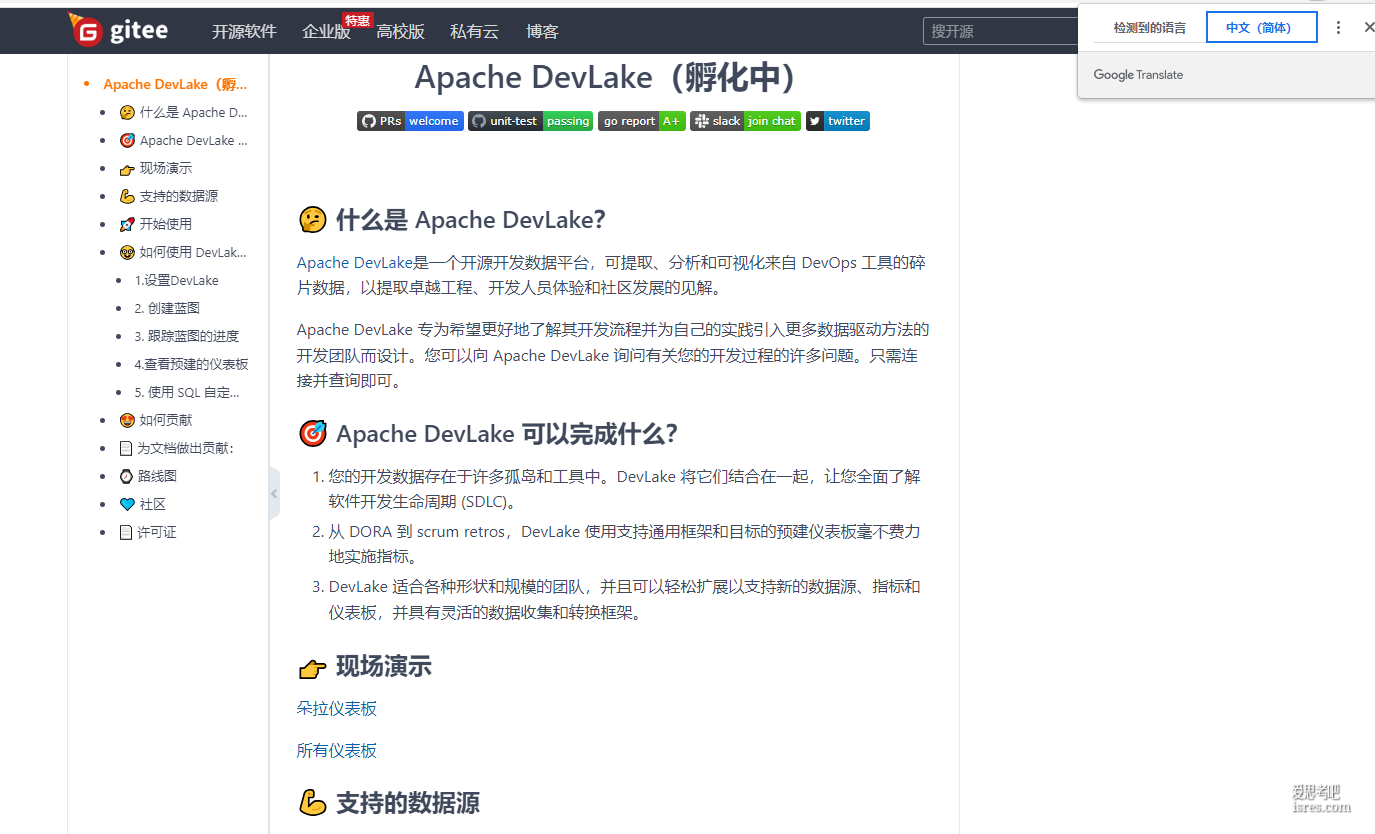Screen dimensions: 1375x834
Task: Click the Google Translate label
Action: (x=1138, y=75)
